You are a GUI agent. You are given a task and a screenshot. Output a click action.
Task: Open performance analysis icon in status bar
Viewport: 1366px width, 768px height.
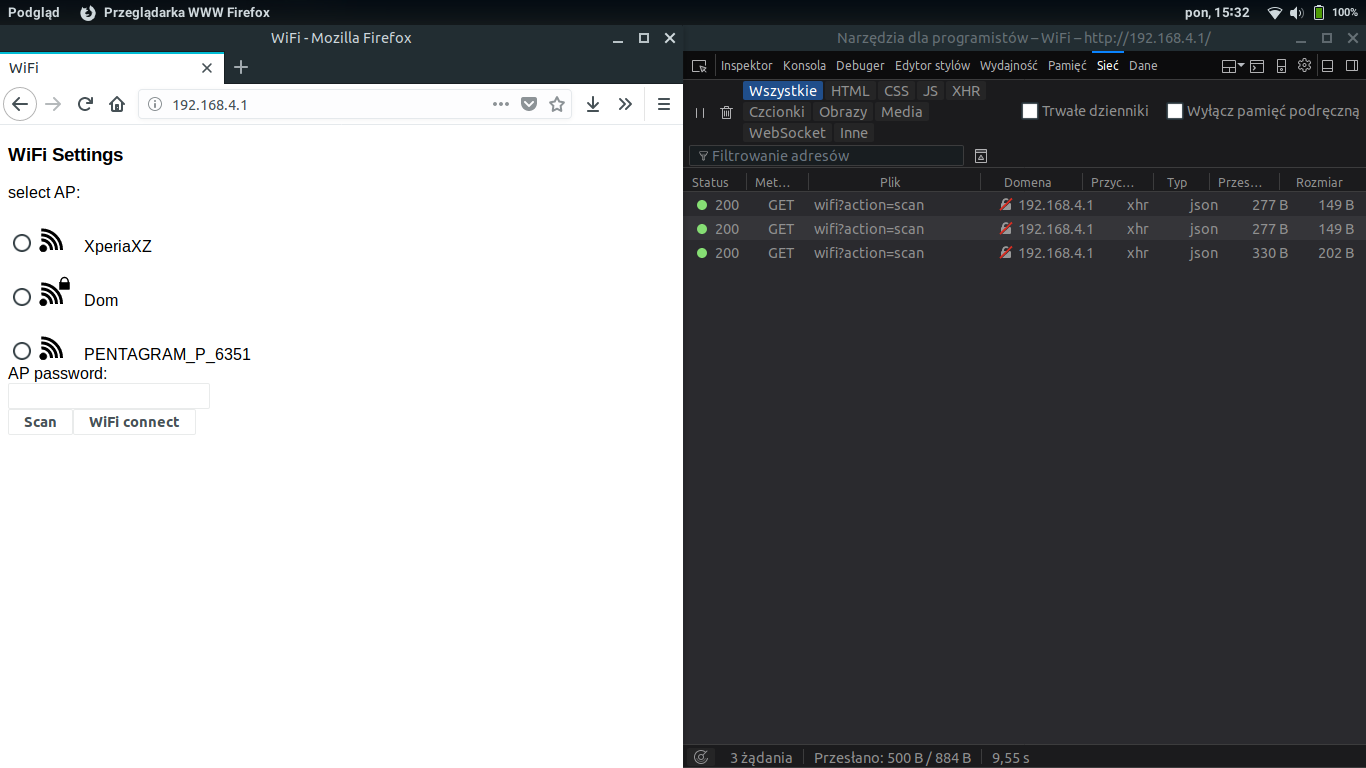tap(701, 757)
